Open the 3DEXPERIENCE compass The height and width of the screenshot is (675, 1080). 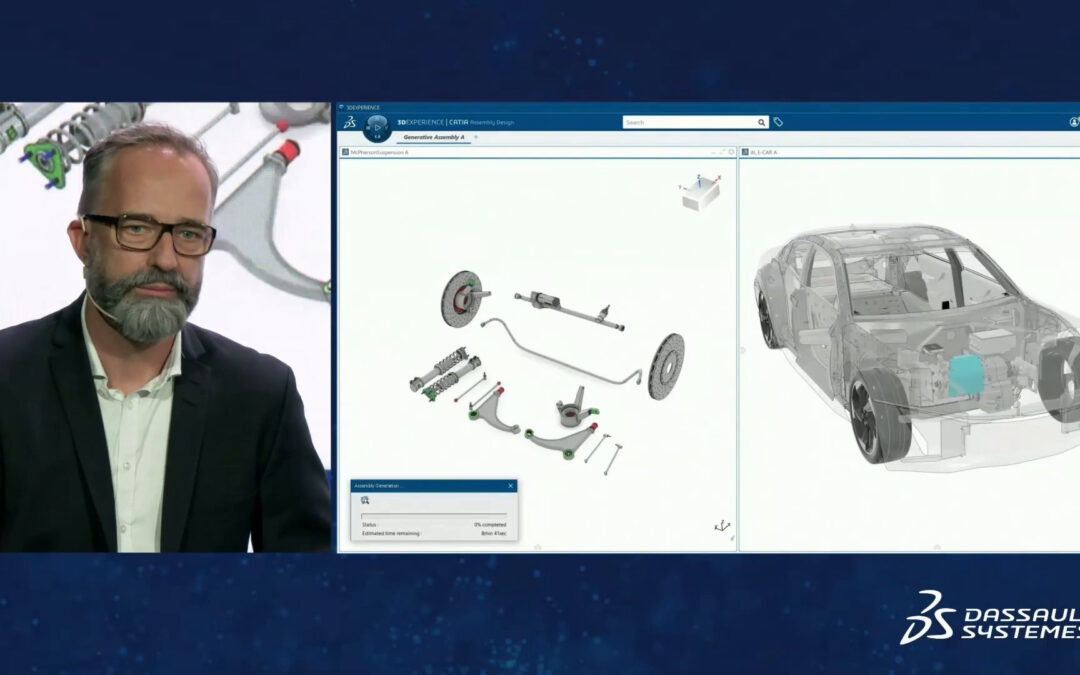click(377, 128)
